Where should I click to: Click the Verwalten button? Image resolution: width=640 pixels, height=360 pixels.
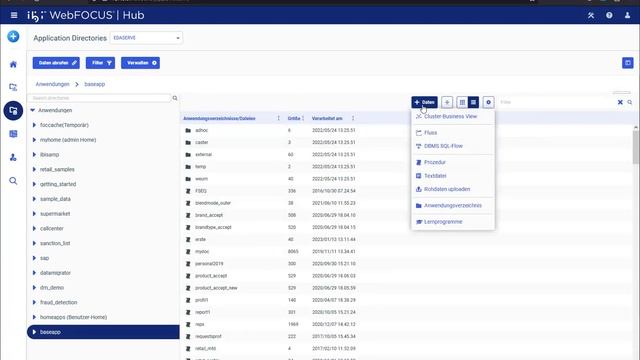140,63
